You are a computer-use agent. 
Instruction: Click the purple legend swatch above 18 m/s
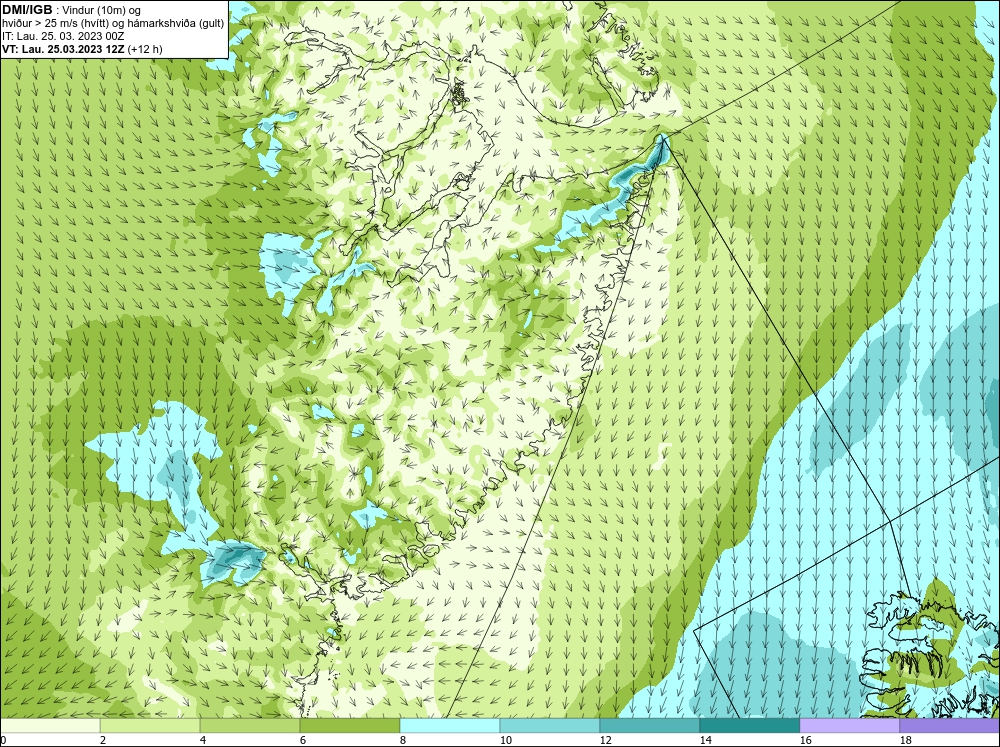[x=950, y=726]
